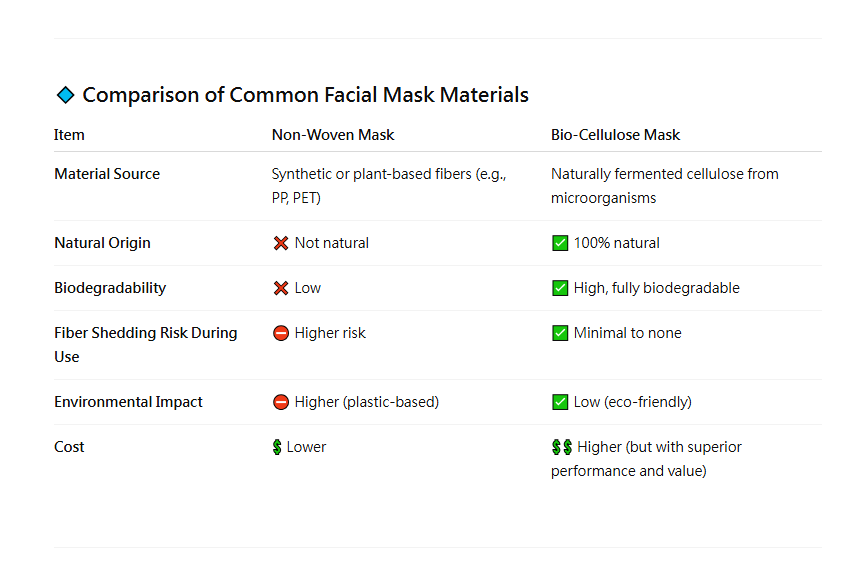Image resolution: width=849 pixels, height=565 pixels.
Task: Click the no-entry icon beside Higher (plastic-based)
Action: pos(280,402)
